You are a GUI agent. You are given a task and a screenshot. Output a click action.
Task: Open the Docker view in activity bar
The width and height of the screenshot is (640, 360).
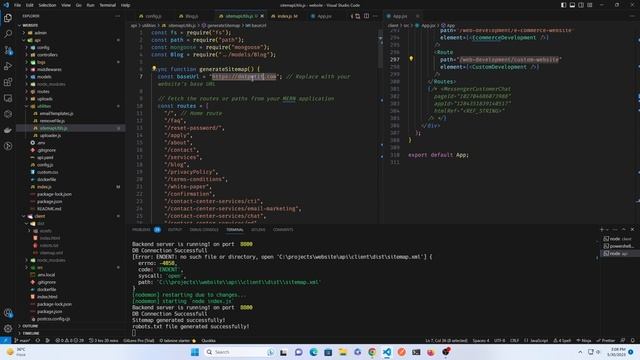(8, 130)
